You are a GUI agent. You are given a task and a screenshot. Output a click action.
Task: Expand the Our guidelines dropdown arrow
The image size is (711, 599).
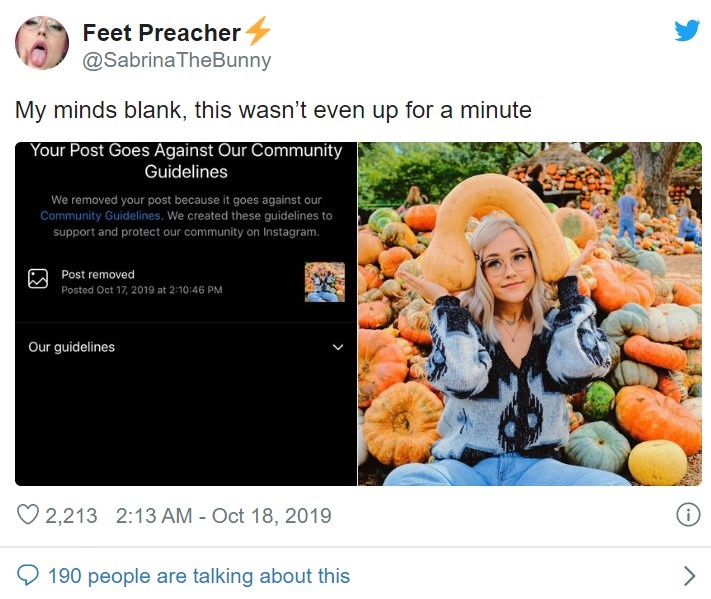pos(337,348)
